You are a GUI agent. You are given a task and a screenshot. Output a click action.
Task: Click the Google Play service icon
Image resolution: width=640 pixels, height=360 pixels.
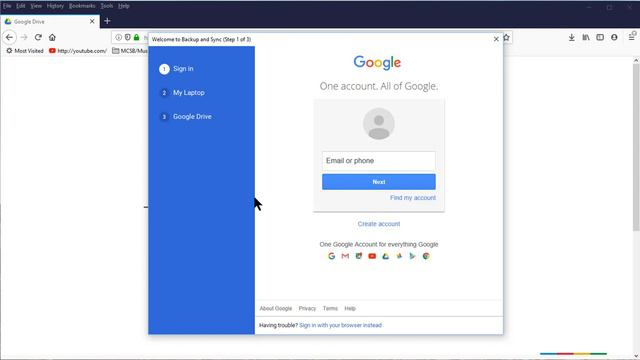413,256
